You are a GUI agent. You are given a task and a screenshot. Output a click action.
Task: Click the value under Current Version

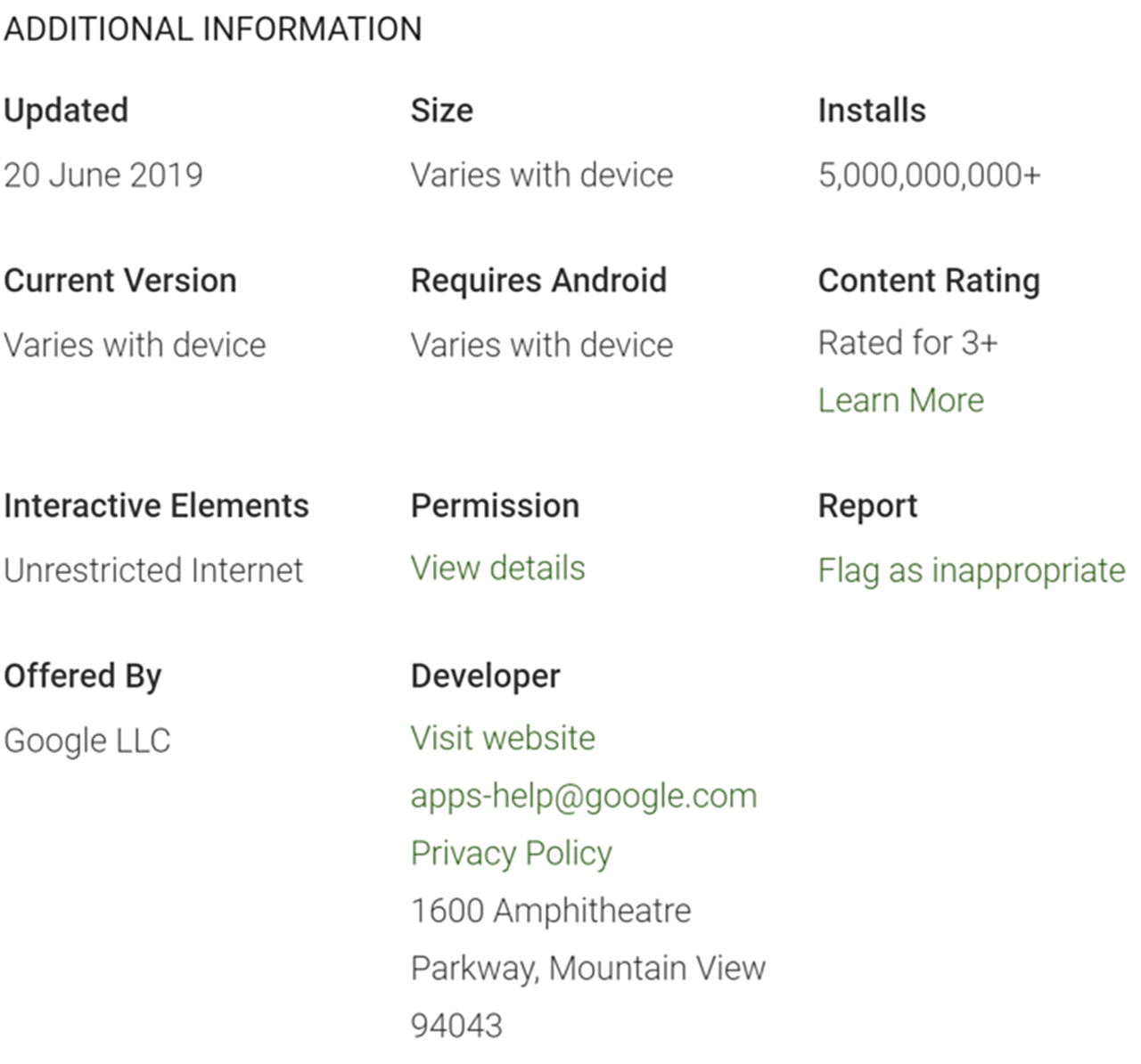[x=135, y=345]
